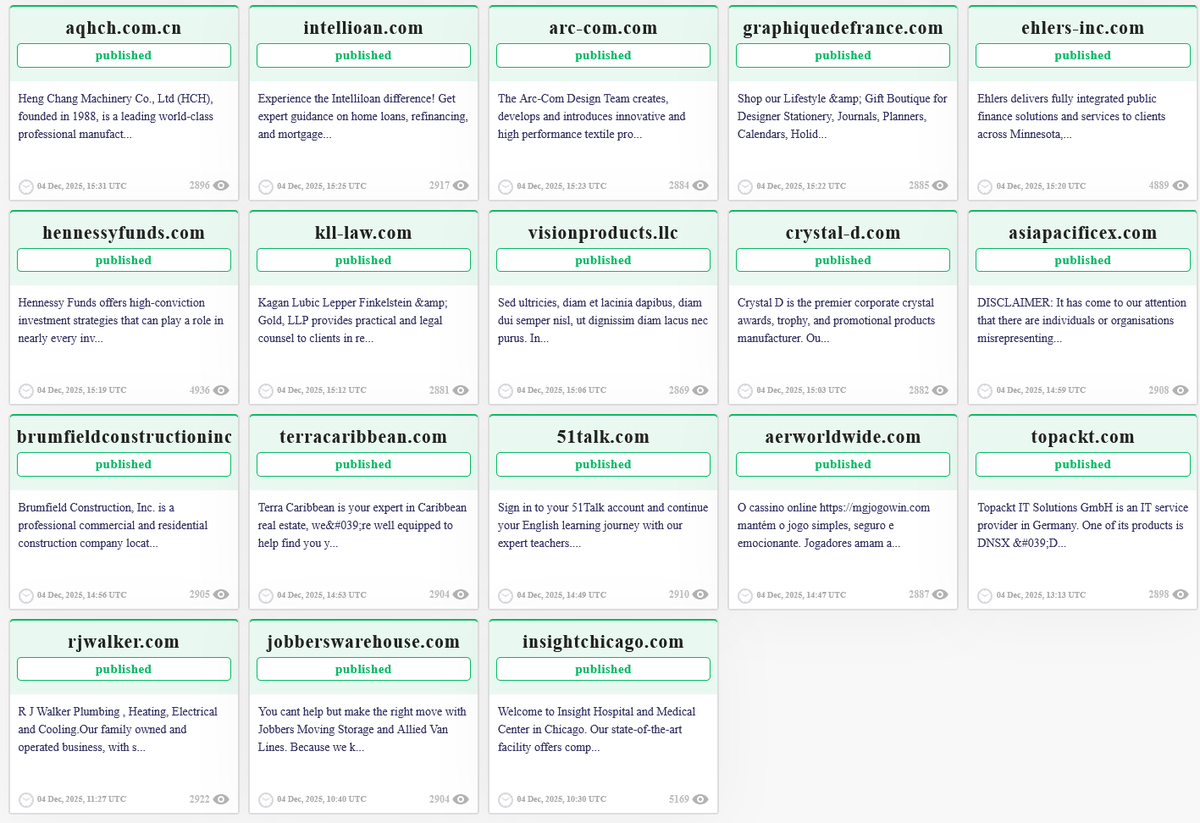Click published badge under jobberswarehouse.com
This screenshot has width=1200, height=823.
click(x=364, y=669)
